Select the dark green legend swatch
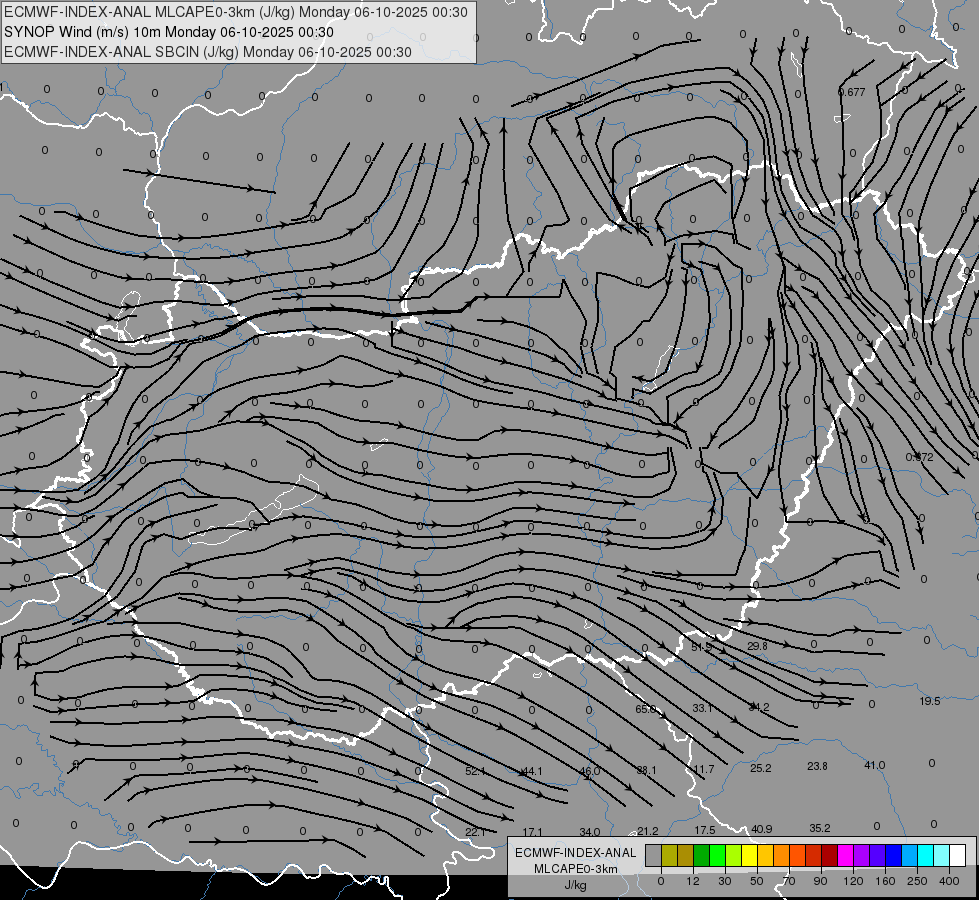 pyautogui.click(x=702, y=855)
